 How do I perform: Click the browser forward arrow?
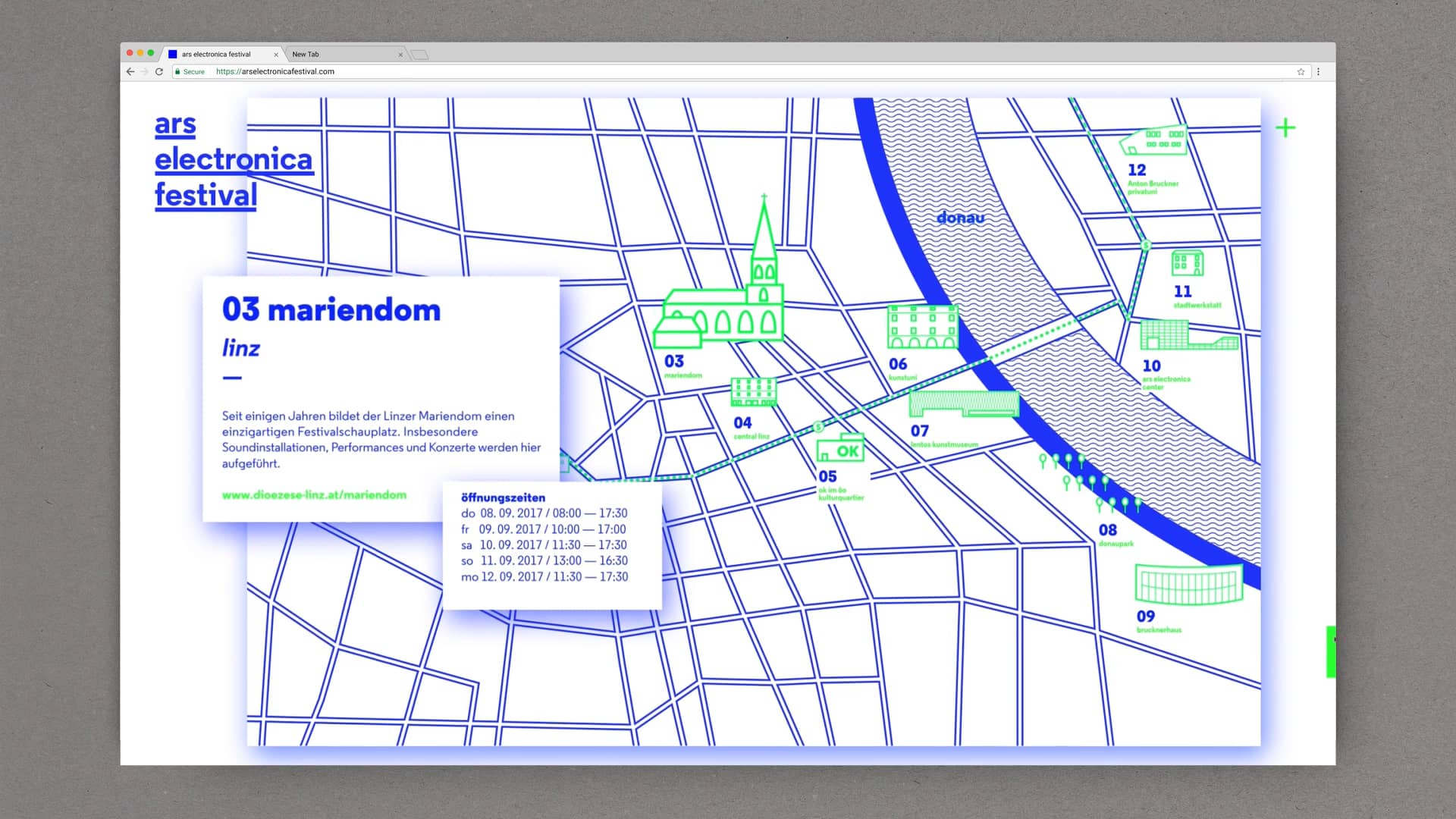pyautogui.click(x=144, y=71)
